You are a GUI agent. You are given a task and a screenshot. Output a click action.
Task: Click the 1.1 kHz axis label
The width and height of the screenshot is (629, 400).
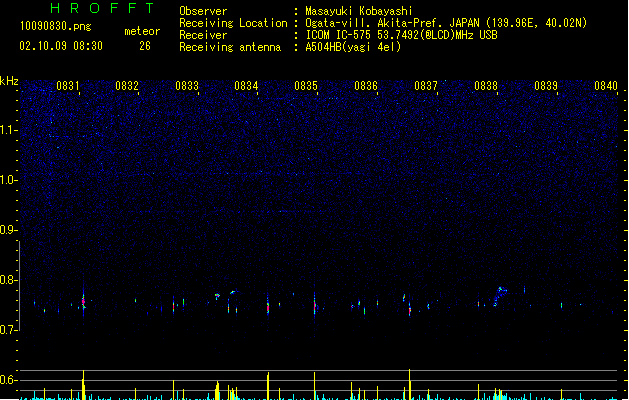pyautogui.click(x=8, y=130)
